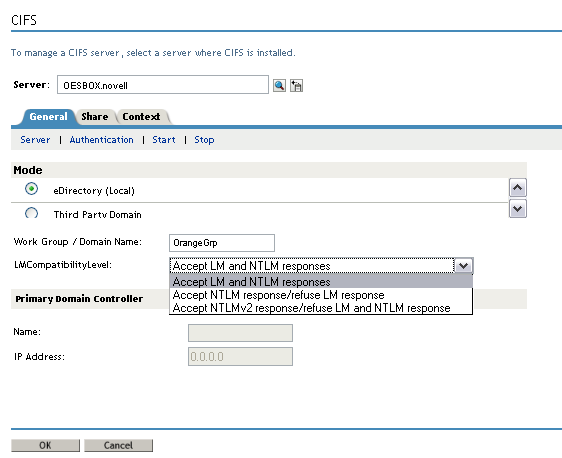
Task: Switch to the Share tab
Action: click(x=95, y=117)
